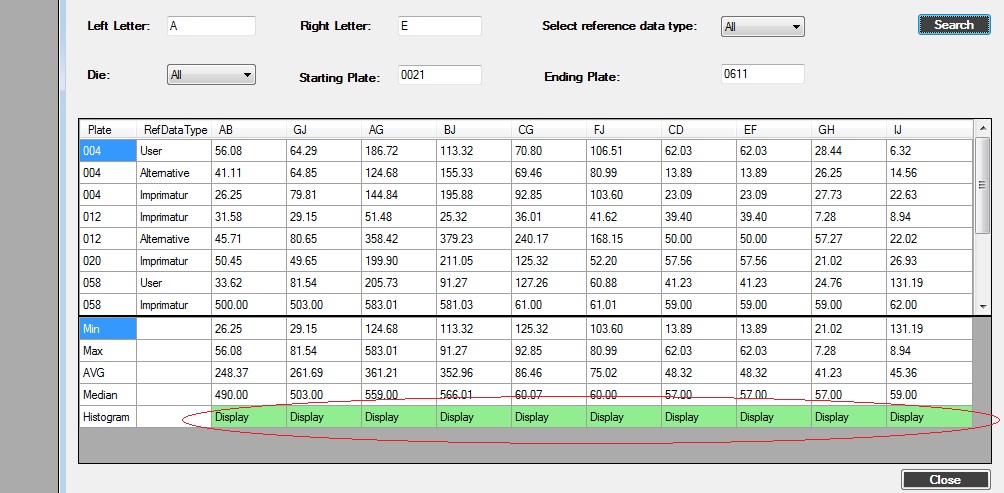Click cell value 14.56

930,173
